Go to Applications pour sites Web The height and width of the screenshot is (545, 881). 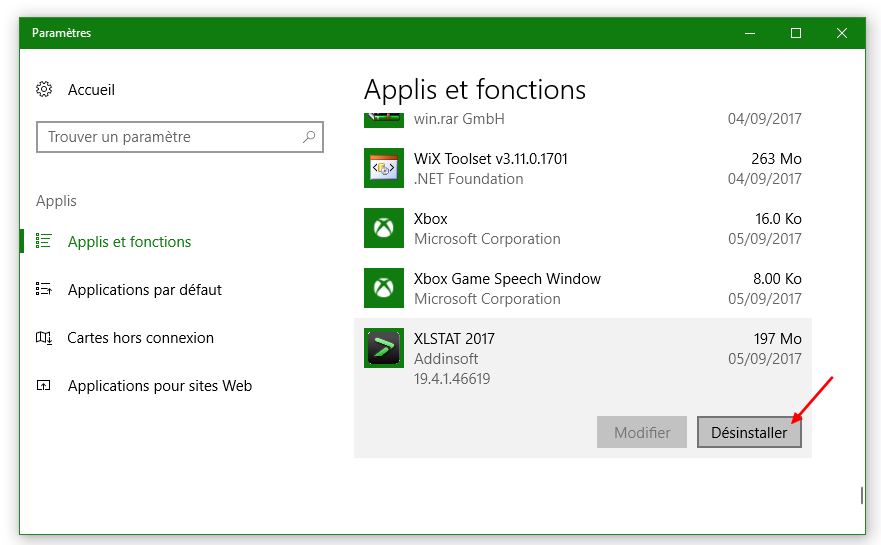click(159, 386)
